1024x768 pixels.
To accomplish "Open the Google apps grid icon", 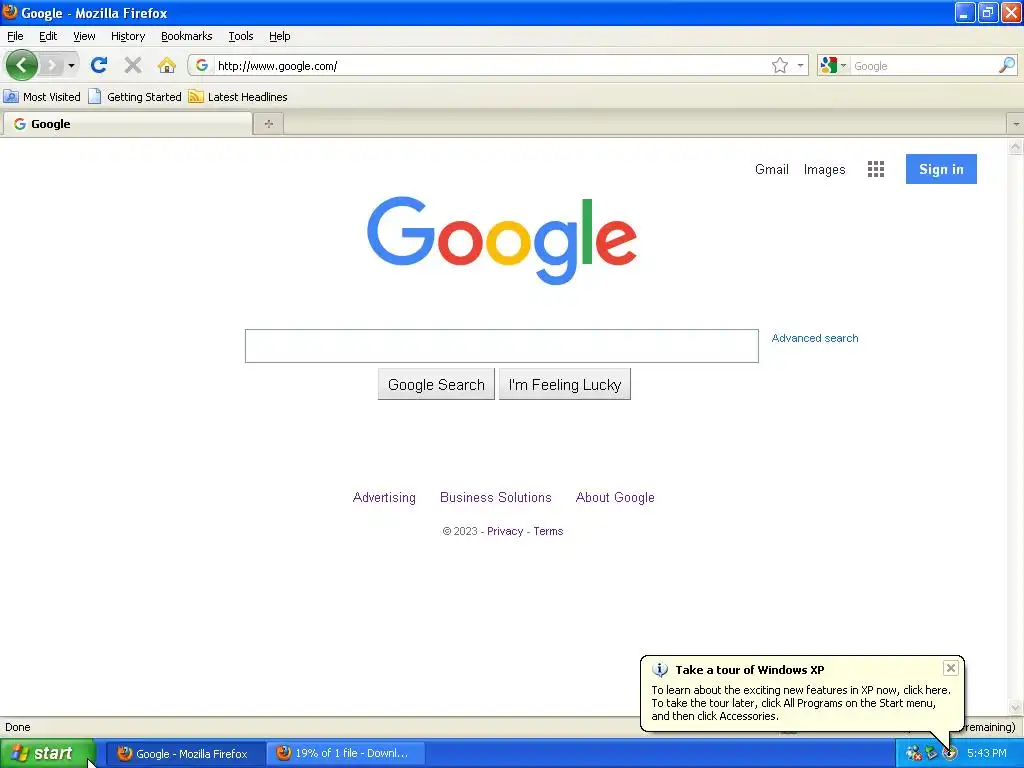I will pyautogui.click(x=876, y=169).
